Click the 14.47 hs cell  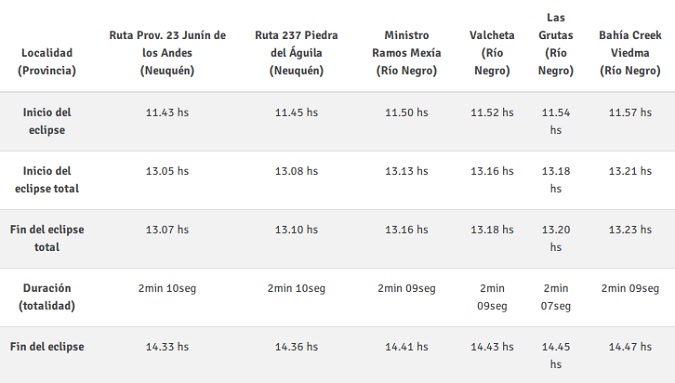pyautogui.click(x=630, y=346)
